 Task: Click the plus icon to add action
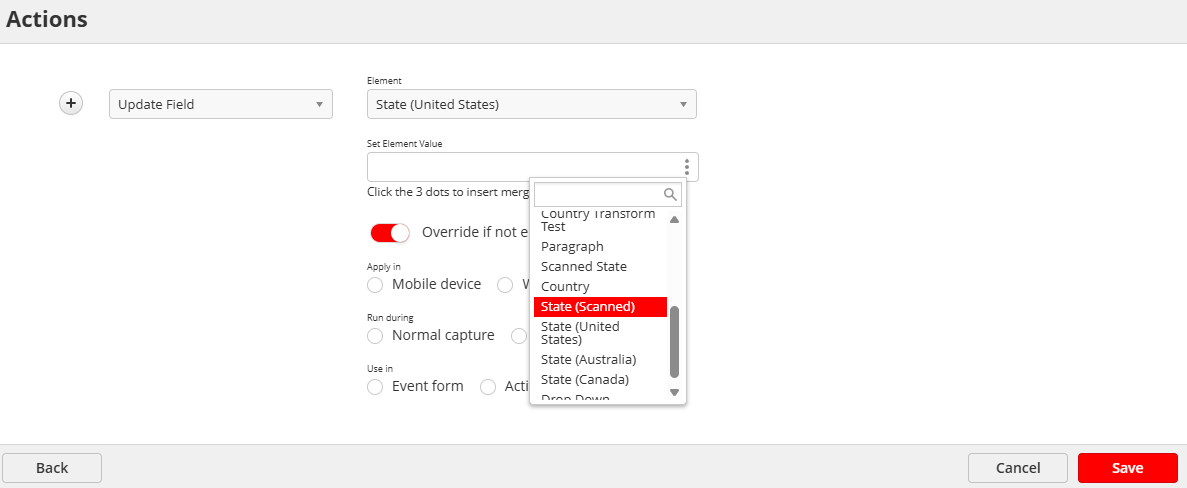[70, 103]
